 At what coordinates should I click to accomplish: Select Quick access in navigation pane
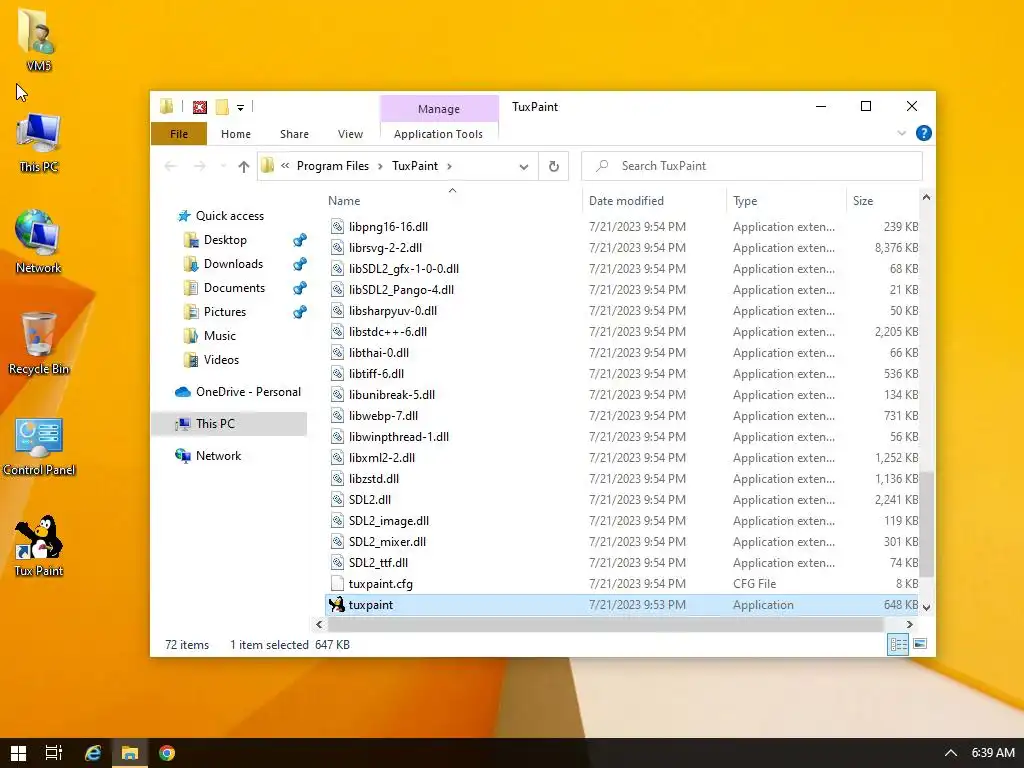[229, 216]
